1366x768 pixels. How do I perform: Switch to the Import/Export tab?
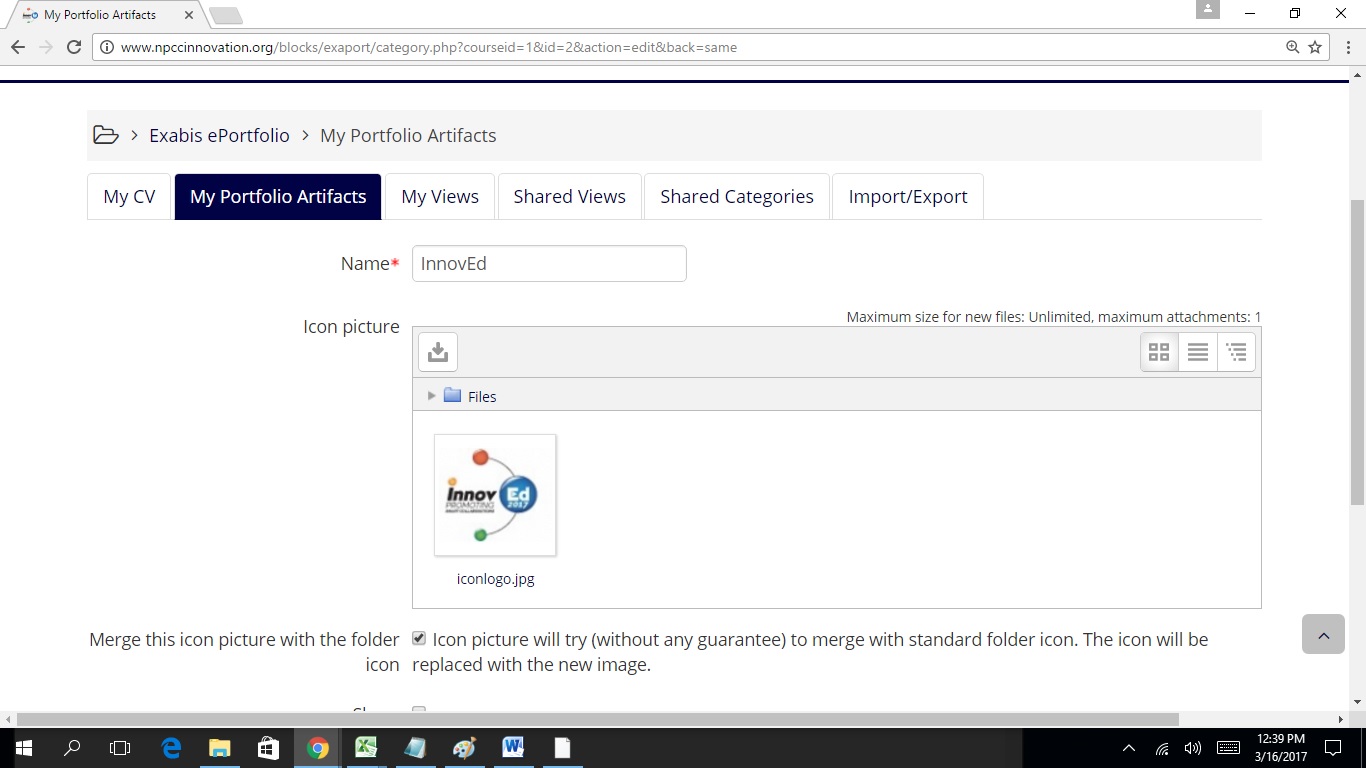coord(908,197)
